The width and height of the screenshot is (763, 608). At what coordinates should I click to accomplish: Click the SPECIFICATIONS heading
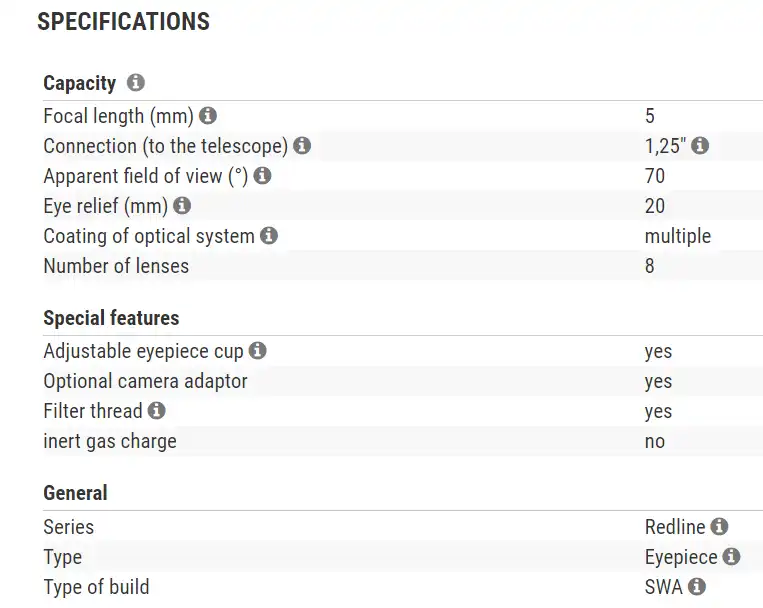pos(123,22)
